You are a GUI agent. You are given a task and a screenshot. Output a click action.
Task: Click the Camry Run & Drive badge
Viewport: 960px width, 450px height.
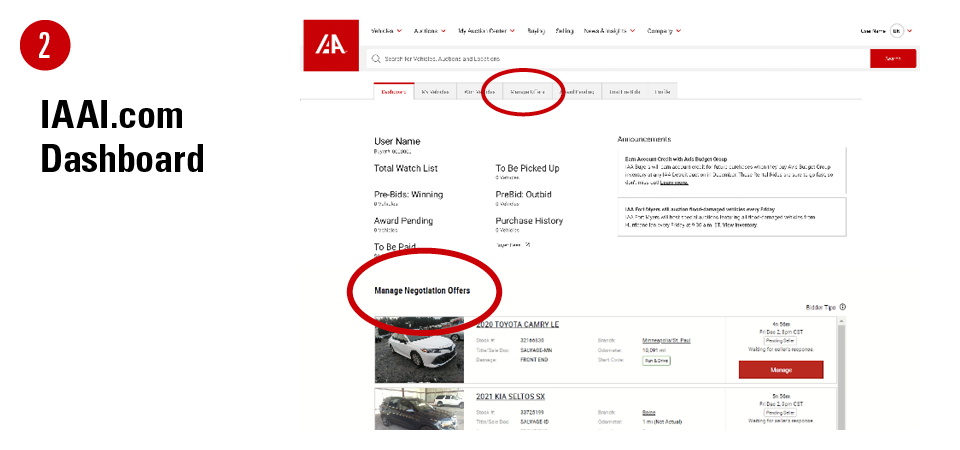[656, 361]
